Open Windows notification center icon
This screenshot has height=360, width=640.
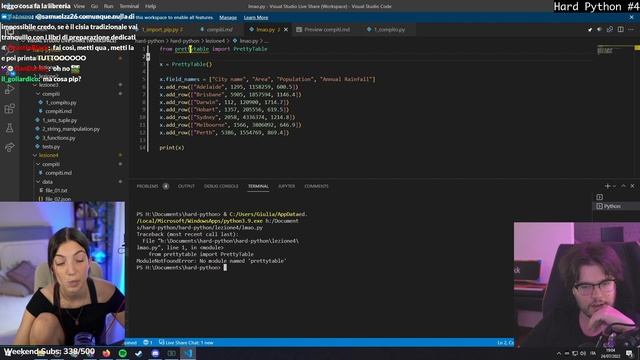[x=629, y=353]
